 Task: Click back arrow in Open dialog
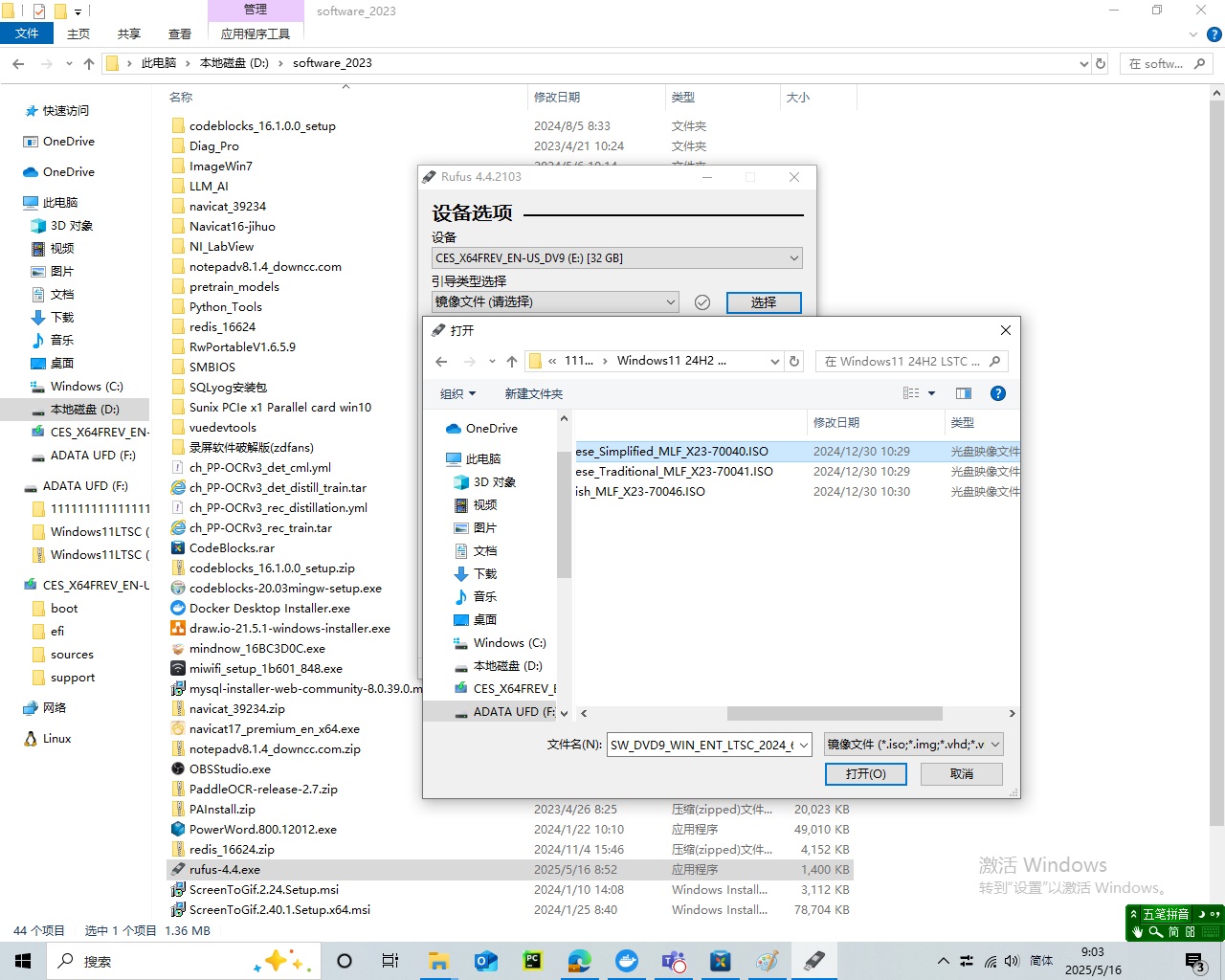(x=441, y=361)
